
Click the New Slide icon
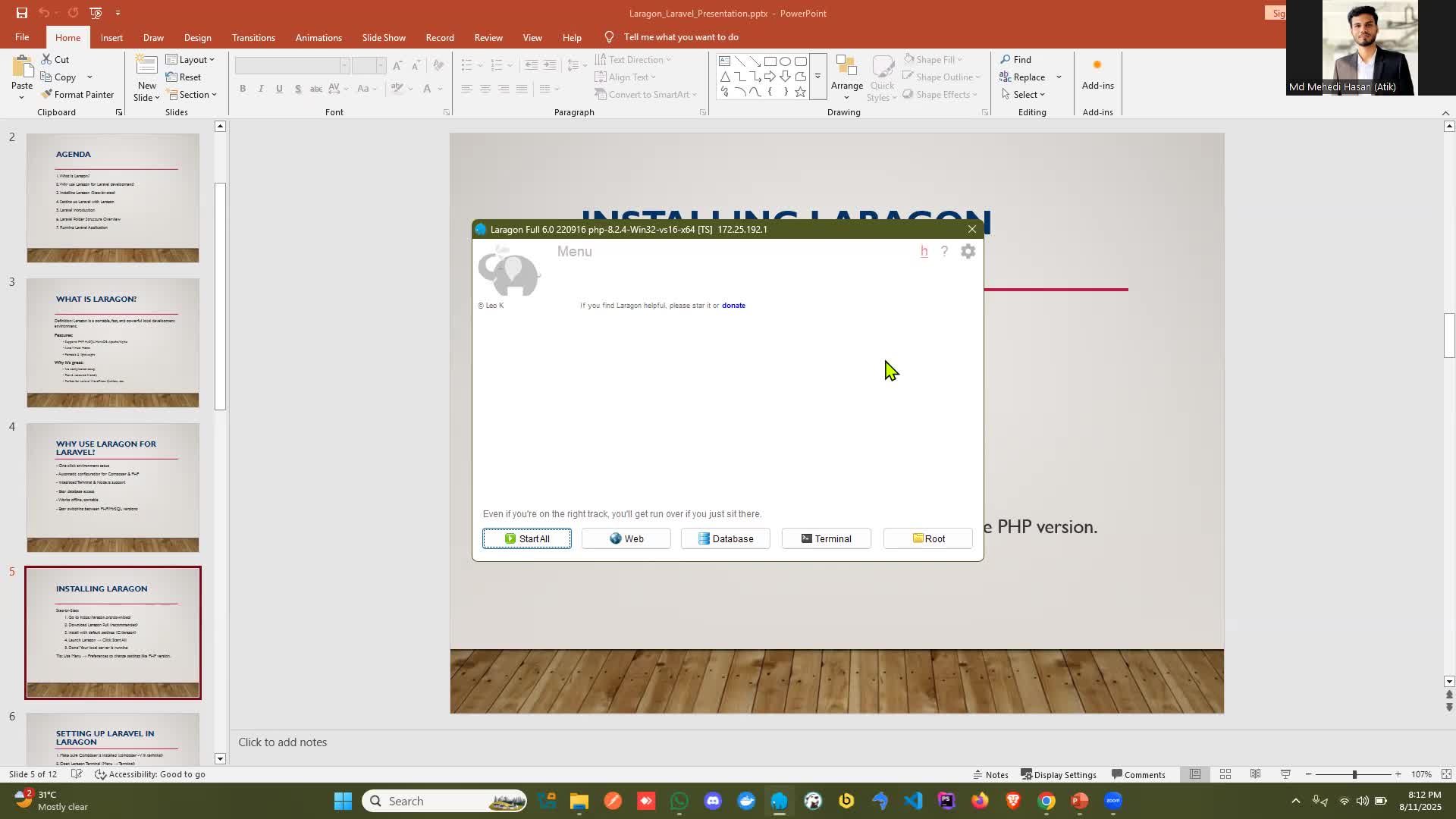(146, 65)
